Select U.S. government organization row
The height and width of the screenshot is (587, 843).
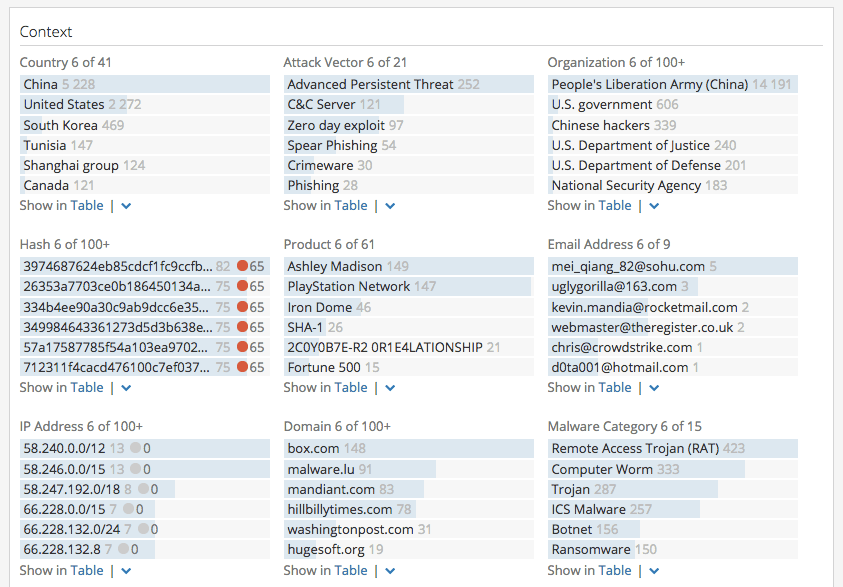[x=673, y=104]
